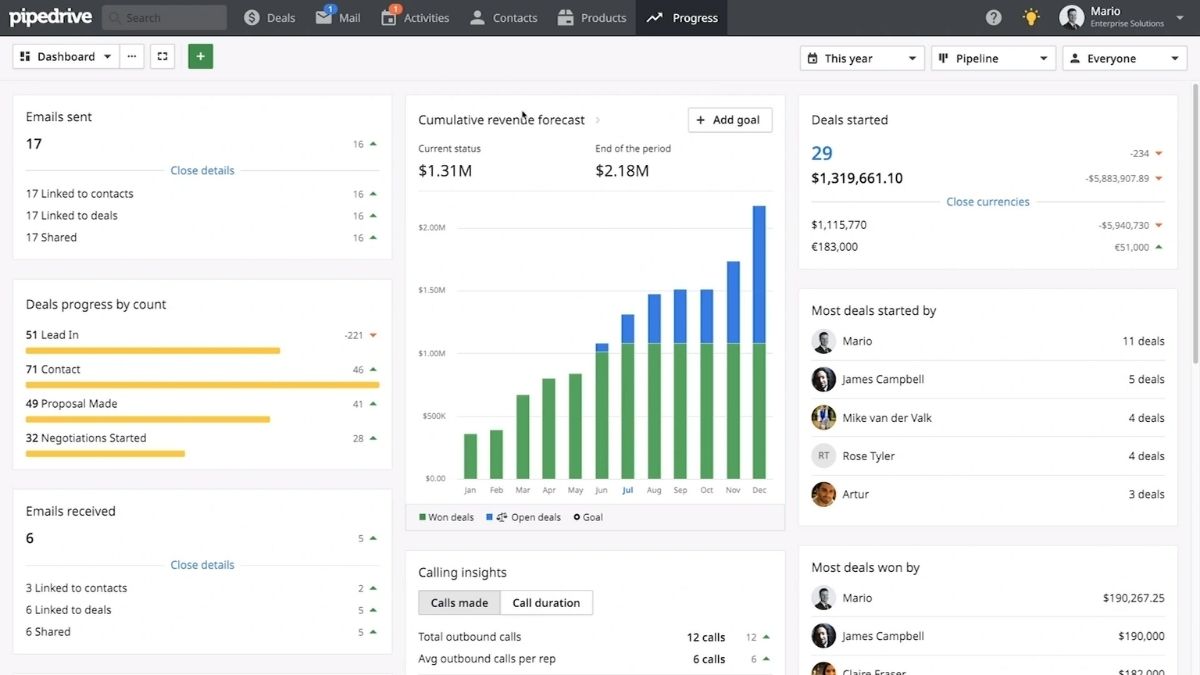Image resolution: width=1200 pixels, height=675 pixels.
Task: Click the green add dashboard button
Action: (200, 56)
